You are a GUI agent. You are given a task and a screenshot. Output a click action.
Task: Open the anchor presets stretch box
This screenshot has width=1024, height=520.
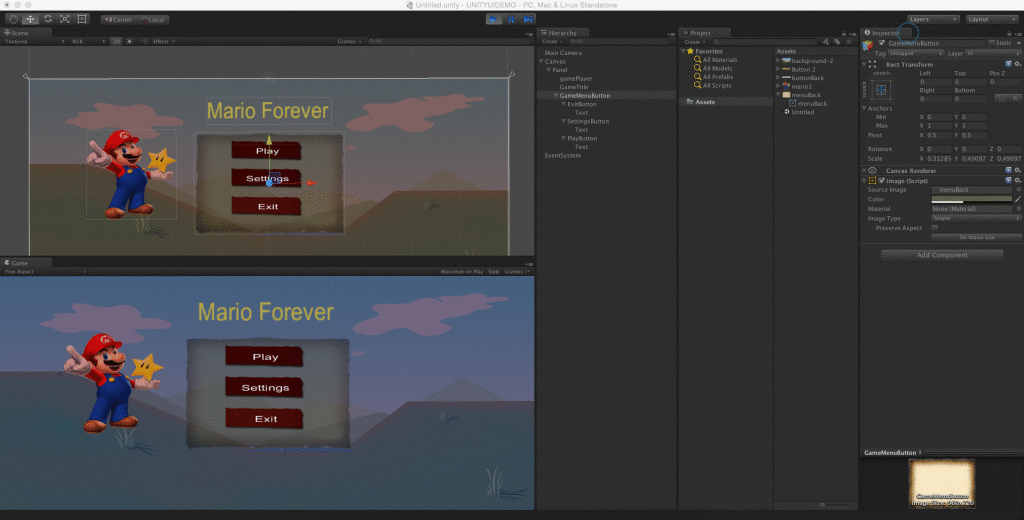(x=881, y=90)
